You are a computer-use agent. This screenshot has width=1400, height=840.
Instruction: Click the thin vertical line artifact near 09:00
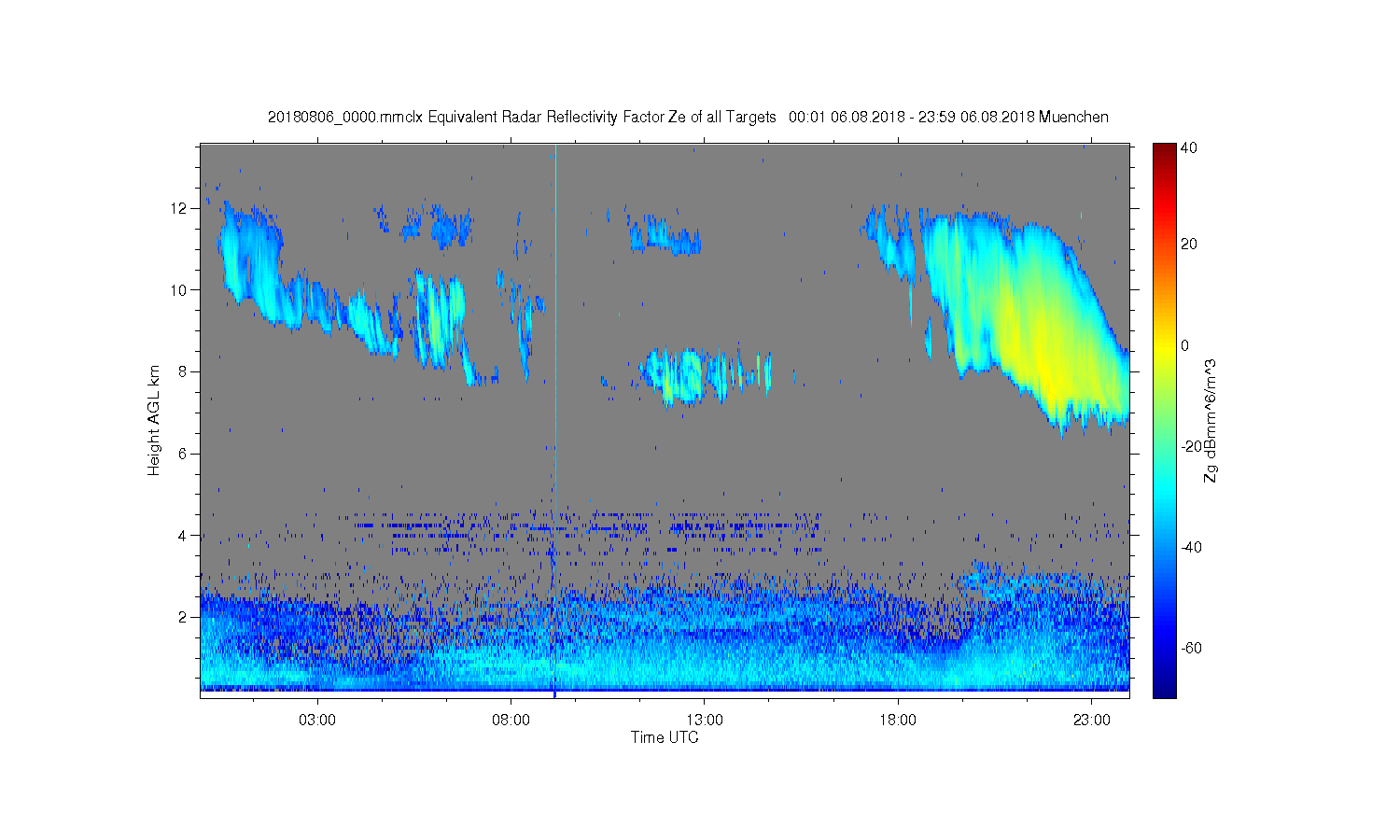tap(555, 420)
